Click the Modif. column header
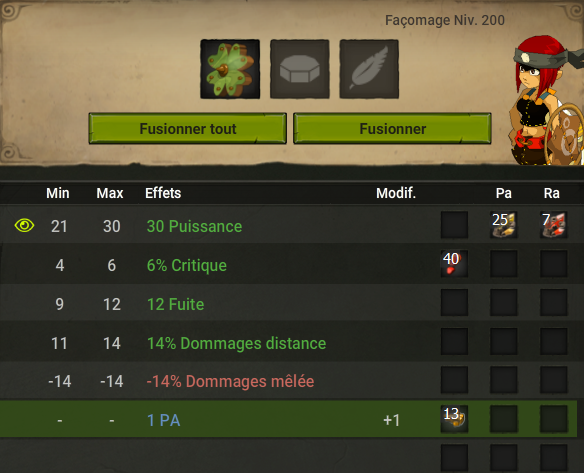Viewport: 584px width, 473px height. 396,193
